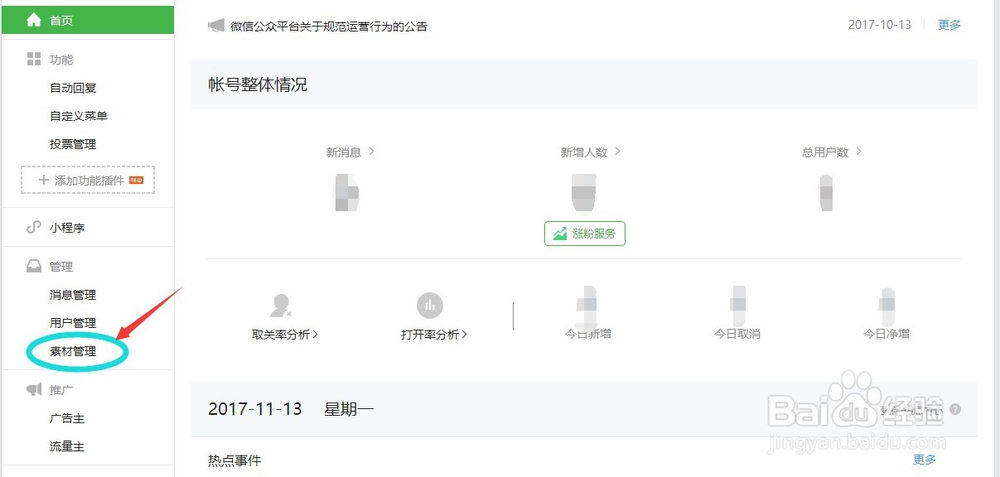Open the 总用户数 link

(825, 152)
